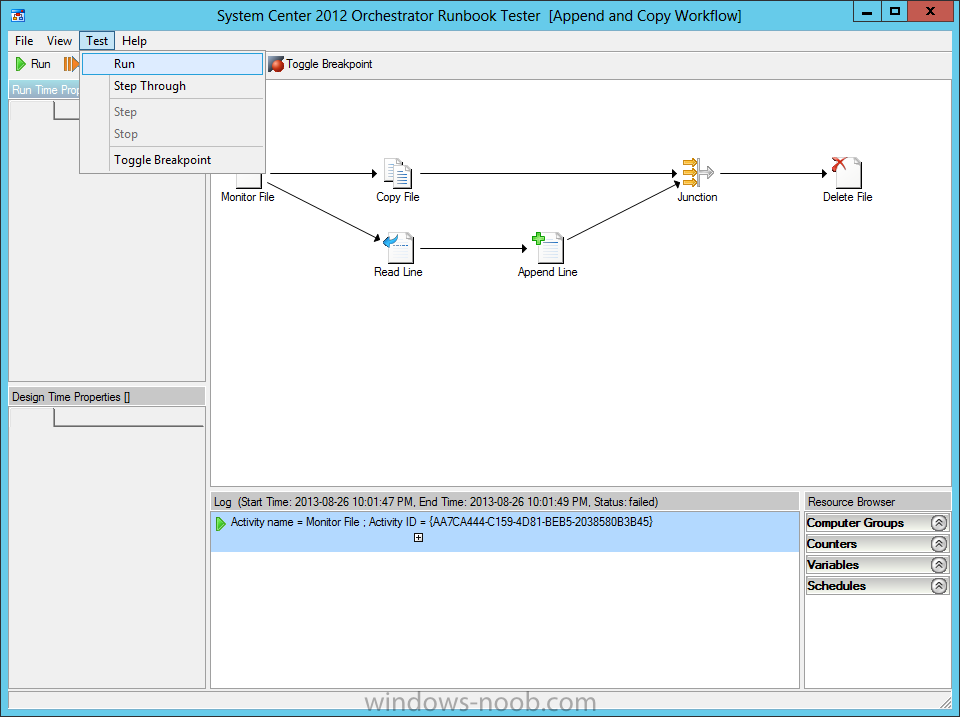Click the orange Step Through toolbar icon
This screenshot has height=717, width=960.
[71, 64]
